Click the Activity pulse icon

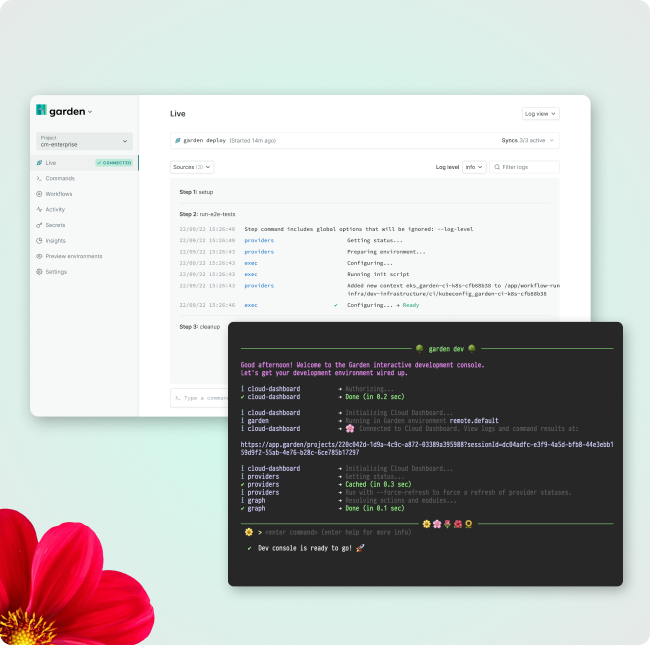pos(39,210)
